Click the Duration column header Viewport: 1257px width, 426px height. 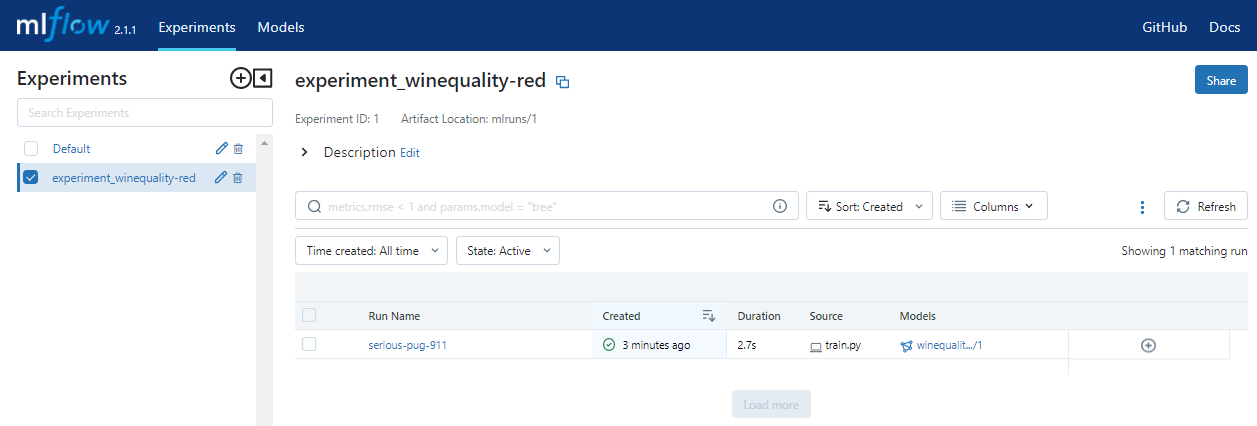pos(759,316)
